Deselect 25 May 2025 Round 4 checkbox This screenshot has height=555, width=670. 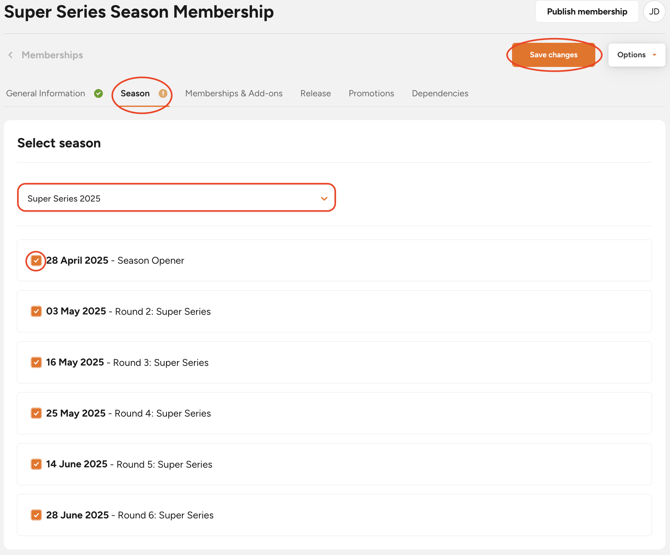coord(36,413)
